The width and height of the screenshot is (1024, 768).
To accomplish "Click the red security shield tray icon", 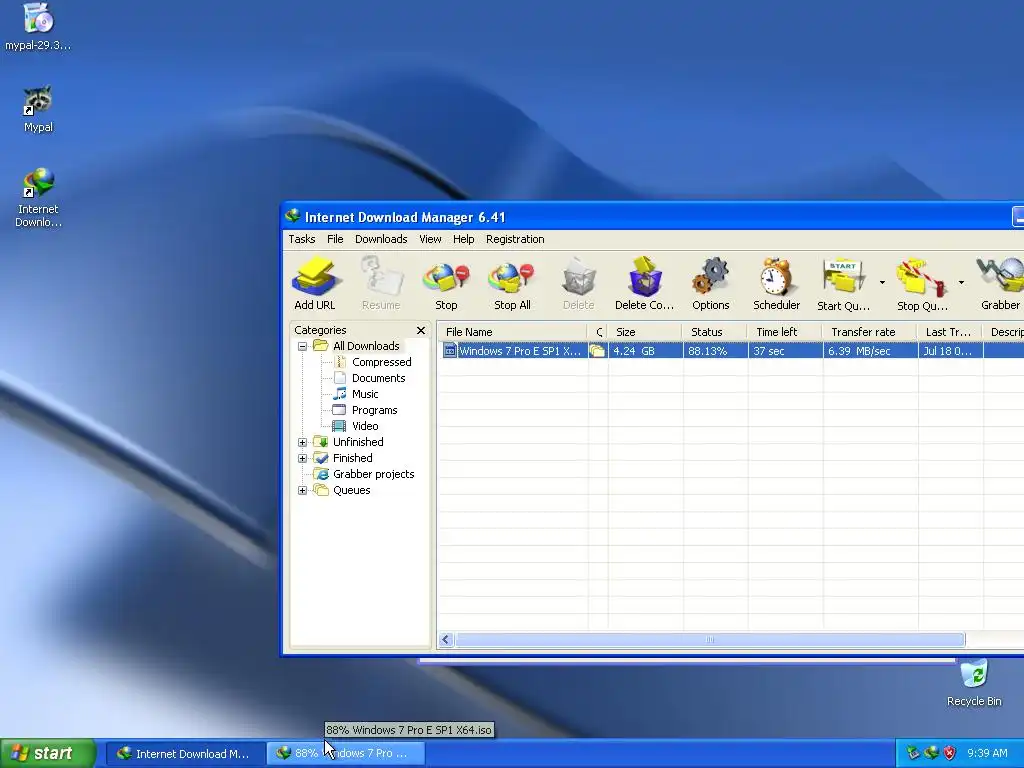I will [950, 753].
